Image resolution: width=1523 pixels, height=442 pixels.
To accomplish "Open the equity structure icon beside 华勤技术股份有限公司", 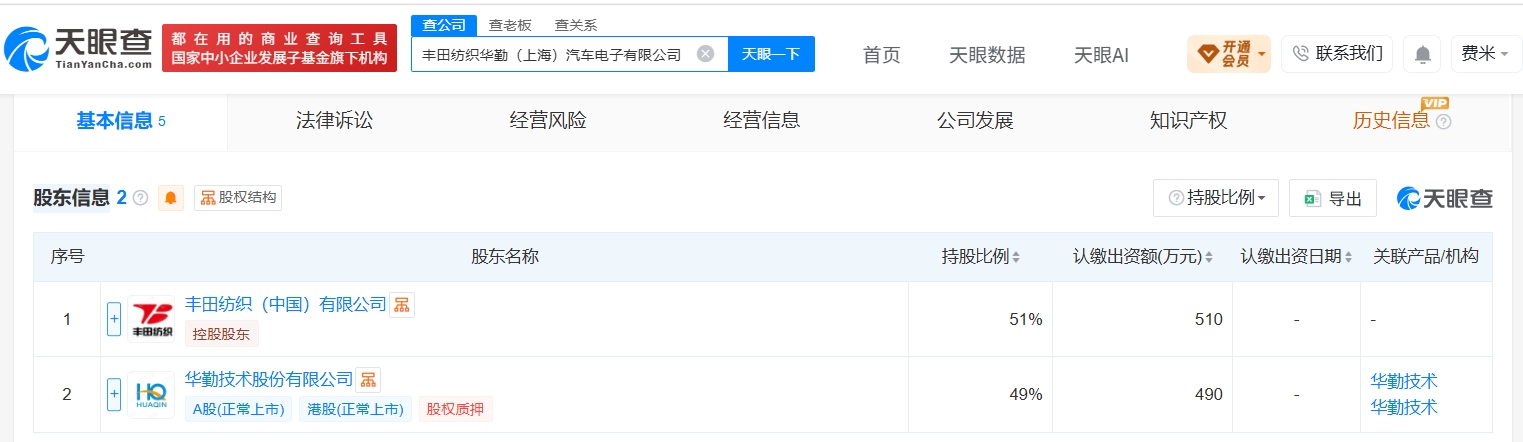I will 368,380.
